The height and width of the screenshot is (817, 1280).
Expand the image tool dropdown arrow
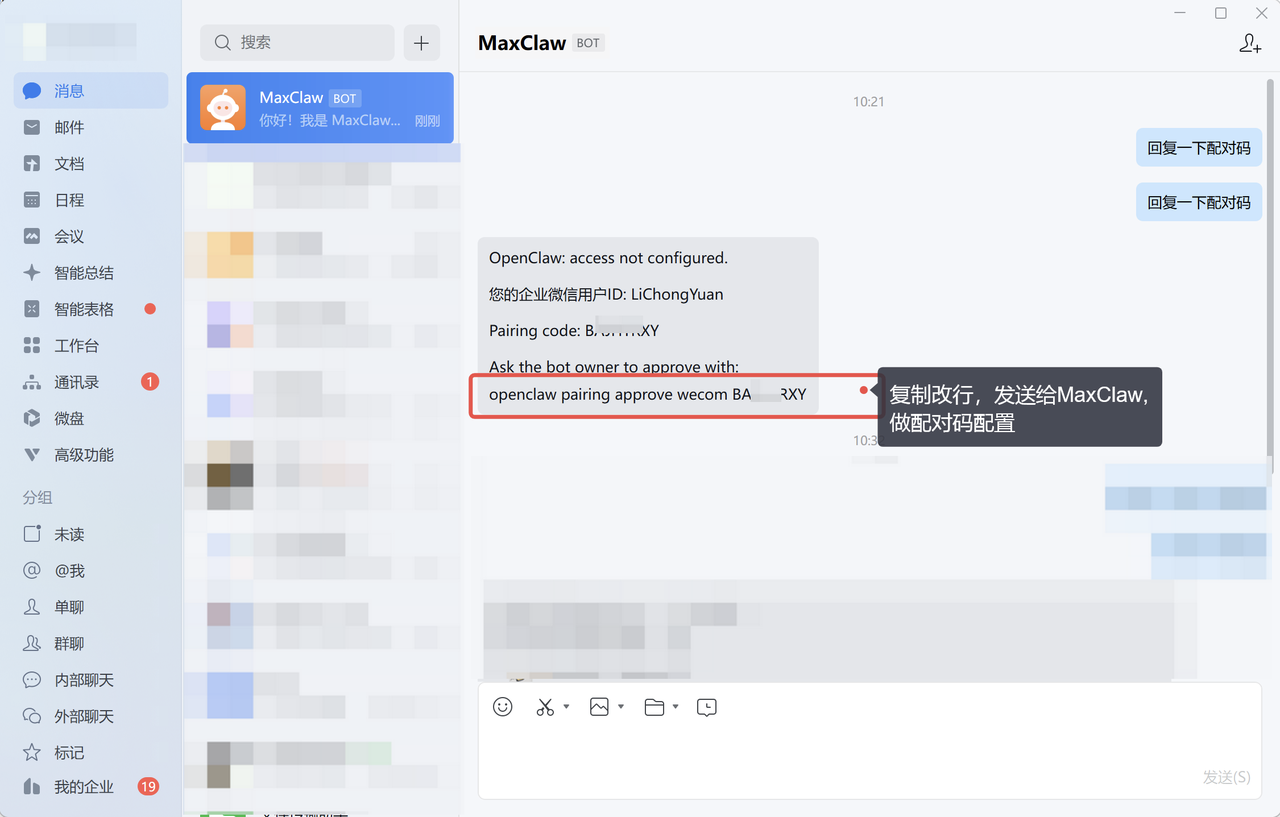click(621, 707)
